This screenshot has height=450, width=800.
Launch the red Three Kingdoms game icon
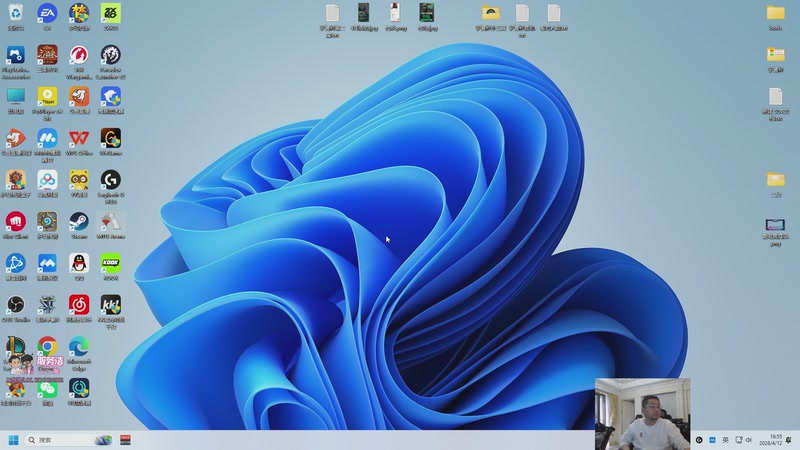(x=47, y=55)
